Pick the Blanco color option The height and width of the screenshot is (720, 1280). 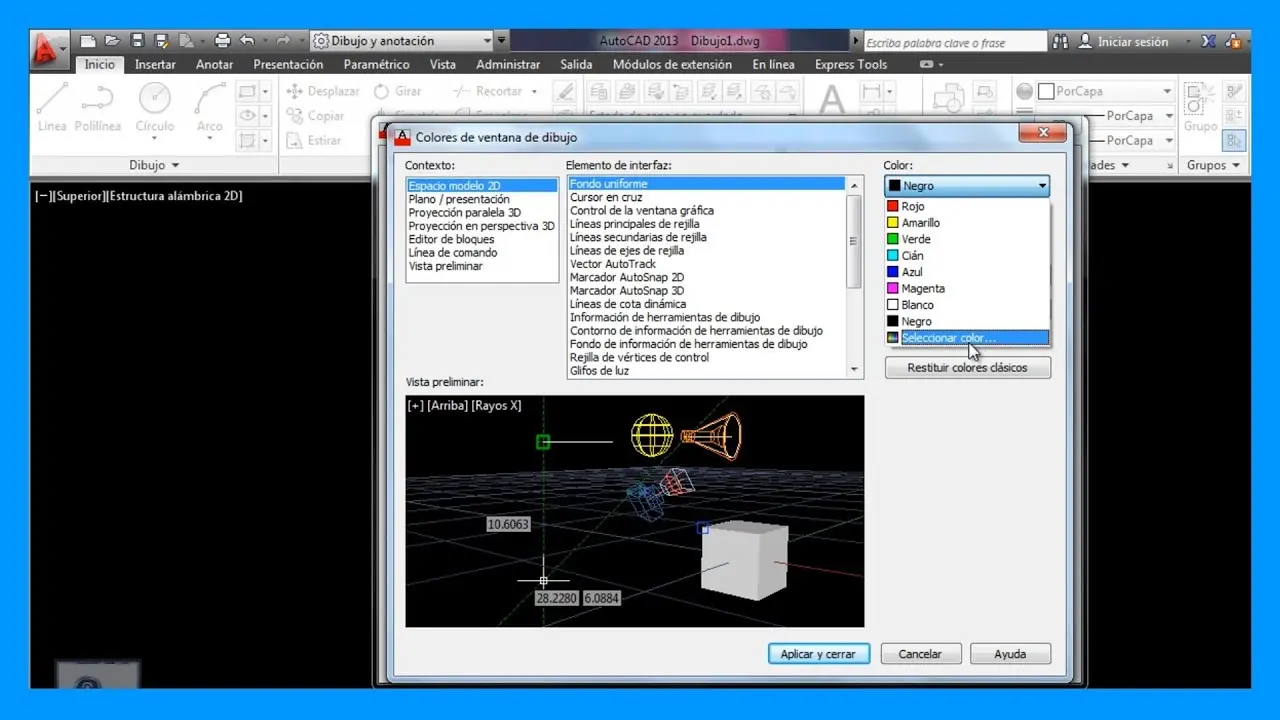point(967,305)
